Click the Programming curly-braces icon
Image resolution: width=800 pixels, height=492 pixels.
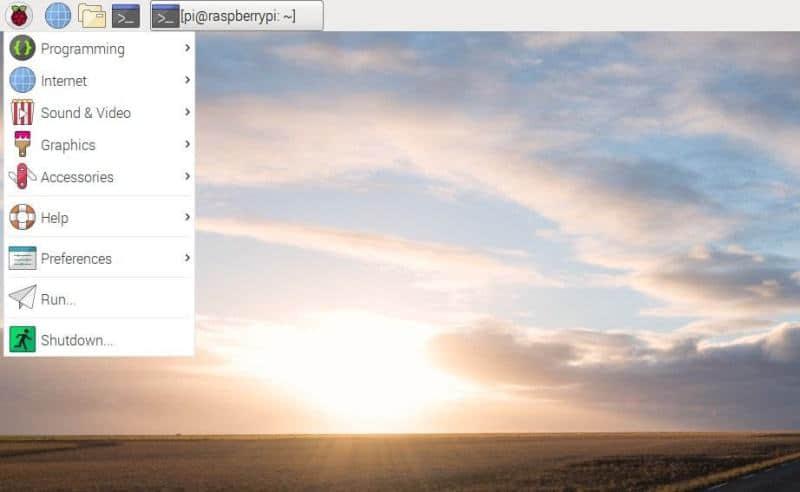click(22, 48)
